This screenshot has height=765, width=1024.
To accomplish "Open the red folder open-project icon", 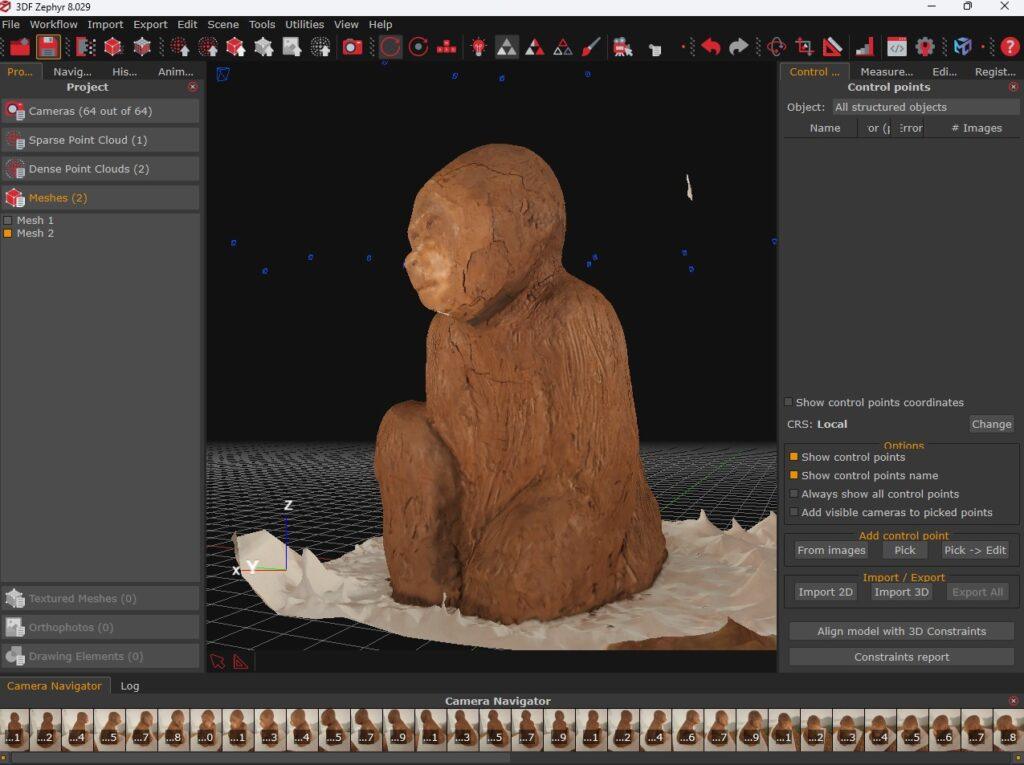I will click(20, 46).
